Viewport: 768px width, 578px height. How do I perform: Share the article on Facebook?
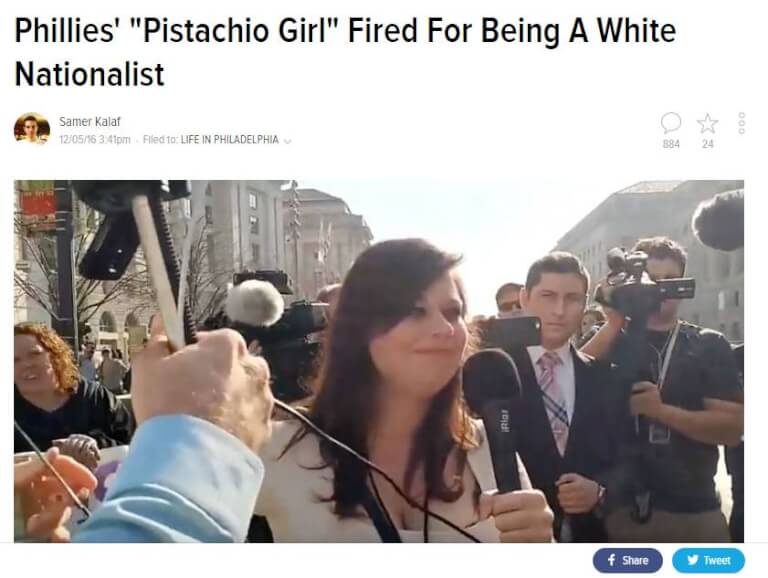pos(627,560)
